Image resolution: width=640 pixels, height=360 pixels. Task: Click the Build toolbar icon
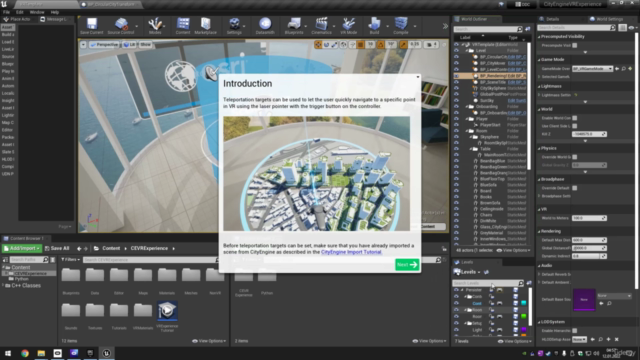374,26
